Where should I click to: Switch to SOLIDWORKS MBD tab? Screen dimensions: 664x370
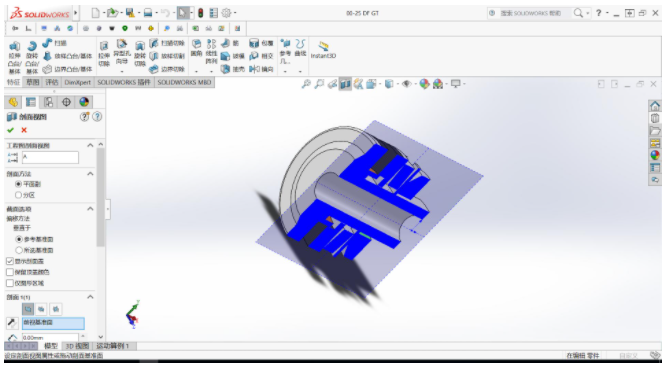[x=185, y=82]
